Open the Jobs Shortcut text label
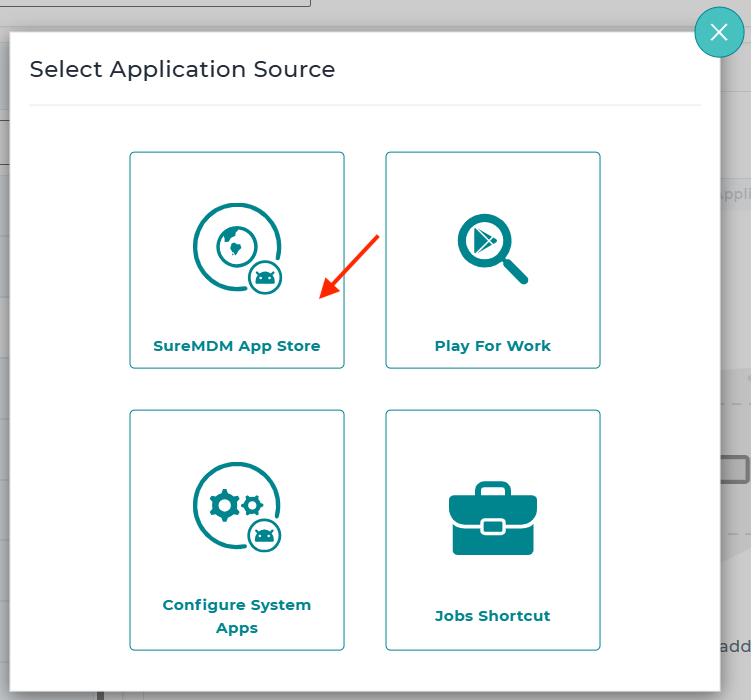 click(x=492, y=616)
